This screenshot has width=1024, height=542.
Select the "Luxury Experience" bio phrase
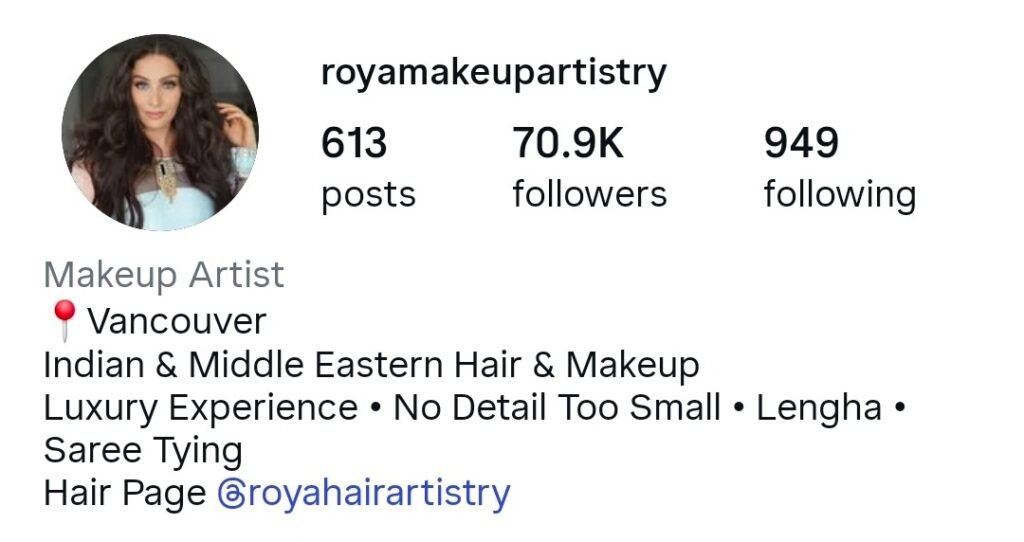click(x=200, y=409)
